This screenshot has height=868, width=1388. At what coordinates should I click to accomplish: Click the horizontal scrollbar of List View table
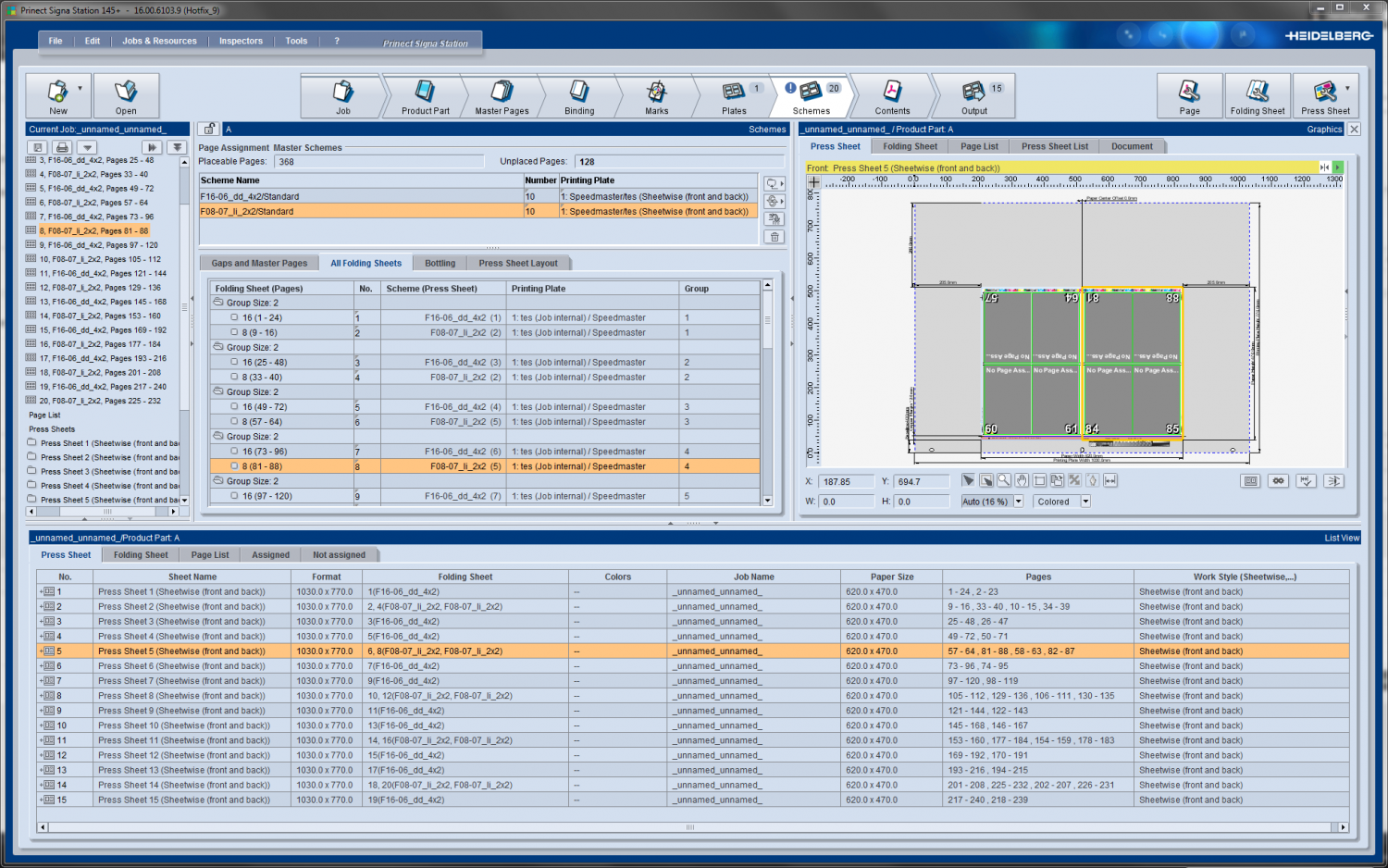pos(690,827)
